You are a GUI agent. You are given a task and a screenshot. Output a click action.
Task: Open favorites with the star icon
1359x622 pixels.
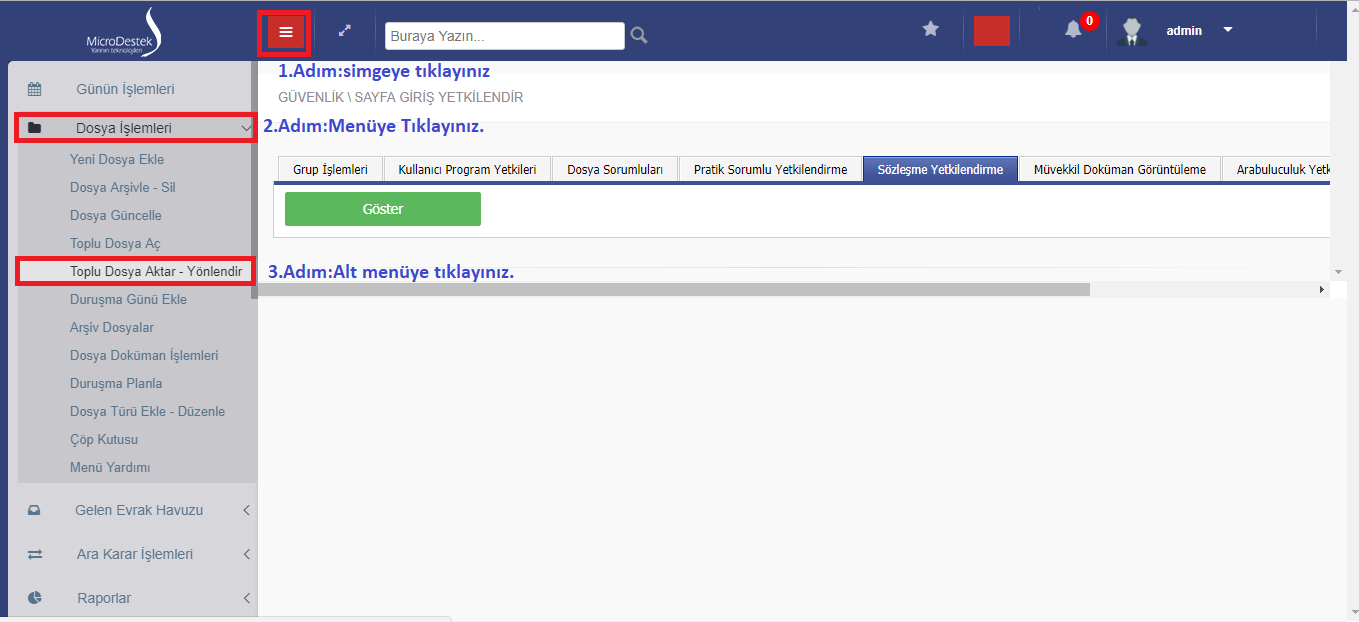pos(930,29)
